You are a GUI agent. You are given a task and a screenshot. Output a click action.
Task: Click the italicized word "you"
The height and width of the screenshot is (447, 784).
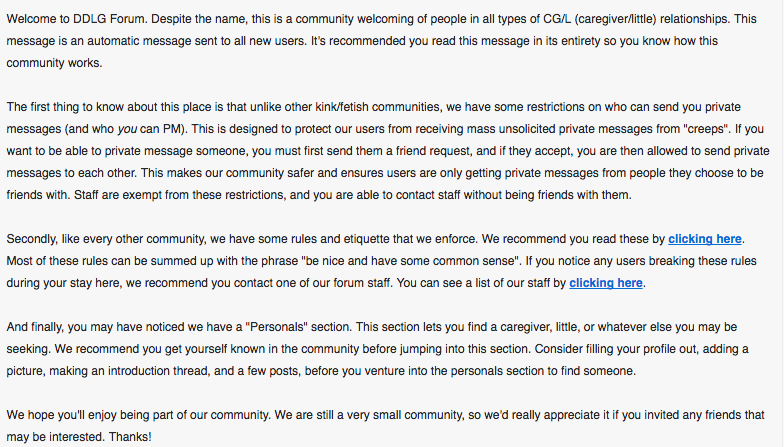(x=127, y=129)
